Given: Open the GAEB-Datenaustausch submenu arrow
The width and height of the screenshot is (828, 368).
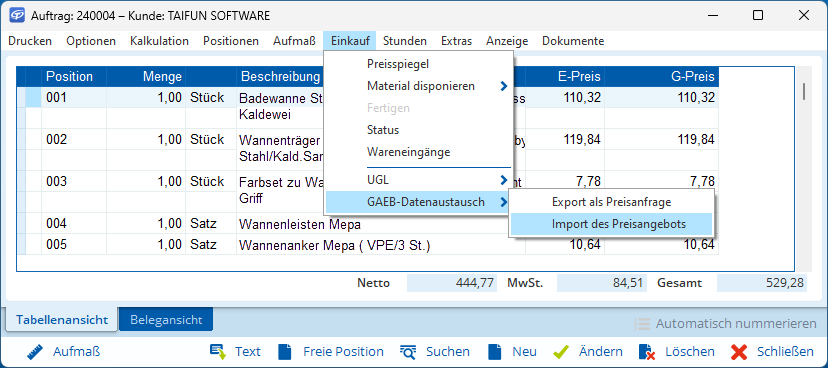Looking at the screenshot, I should (504, 202).
